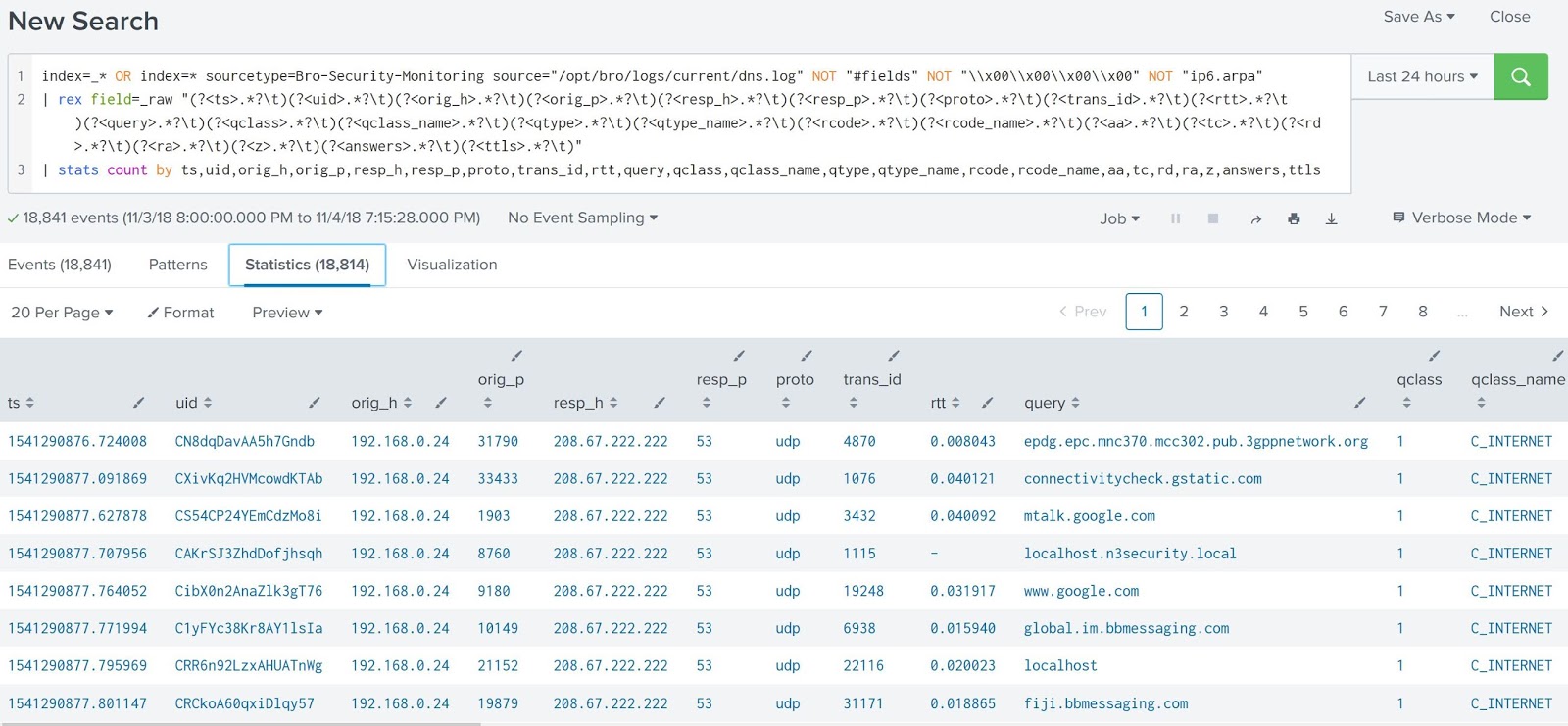Pause the search job
This screenshot has width=1568, height=726.
(1175, 218)
